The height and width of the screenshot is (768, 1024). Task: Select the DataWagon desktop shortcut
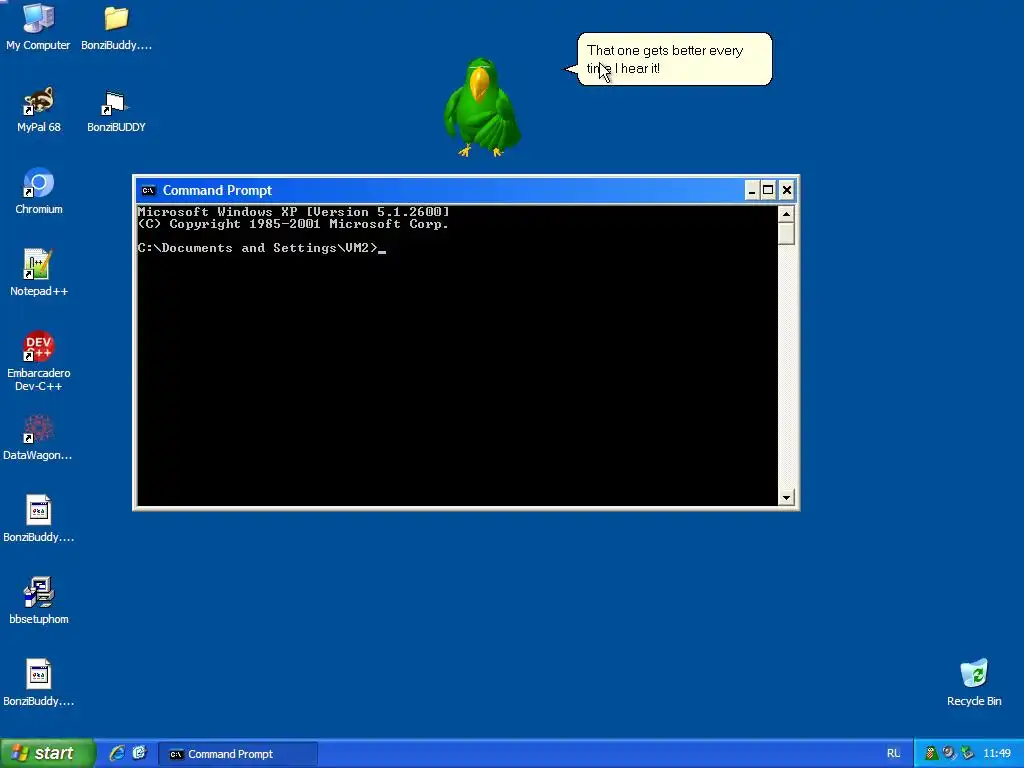click(38, 438)
